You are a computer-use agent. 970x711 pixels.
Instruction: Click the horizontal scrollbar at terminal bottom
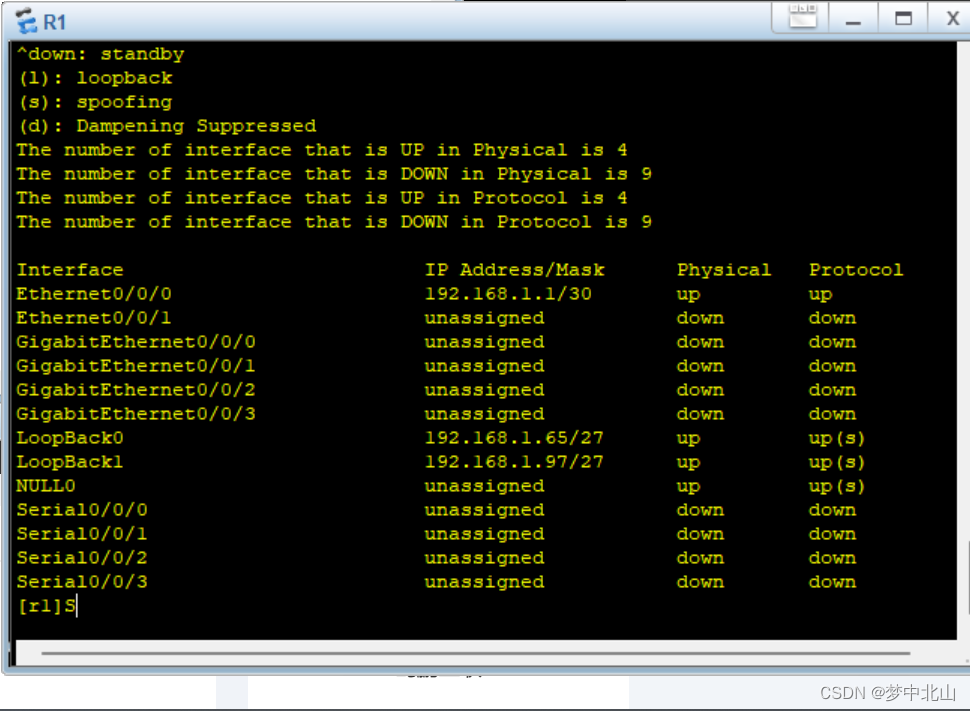pos(475,653)
